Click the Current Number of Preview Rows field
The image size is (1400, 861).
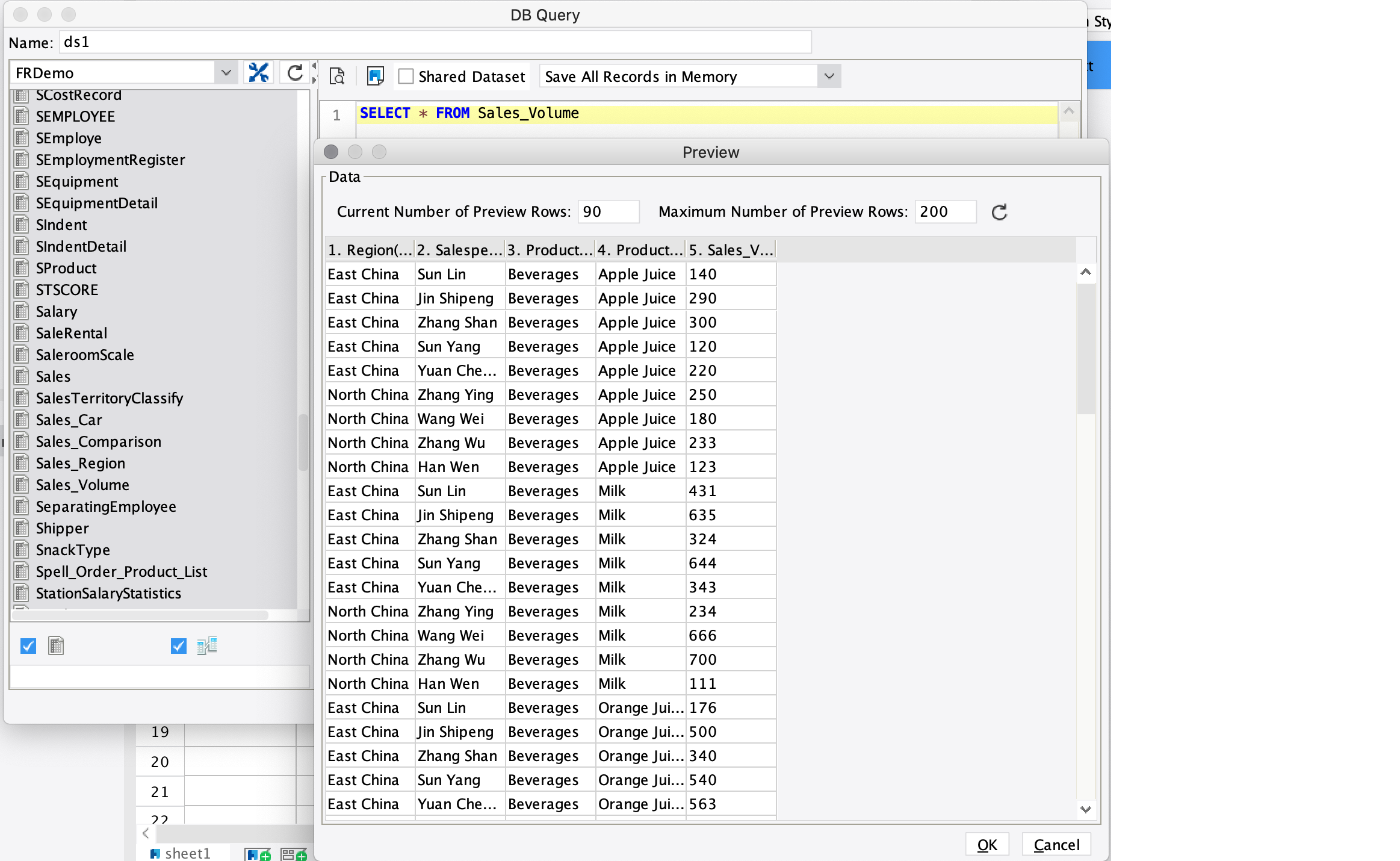(x=608, y=211)
